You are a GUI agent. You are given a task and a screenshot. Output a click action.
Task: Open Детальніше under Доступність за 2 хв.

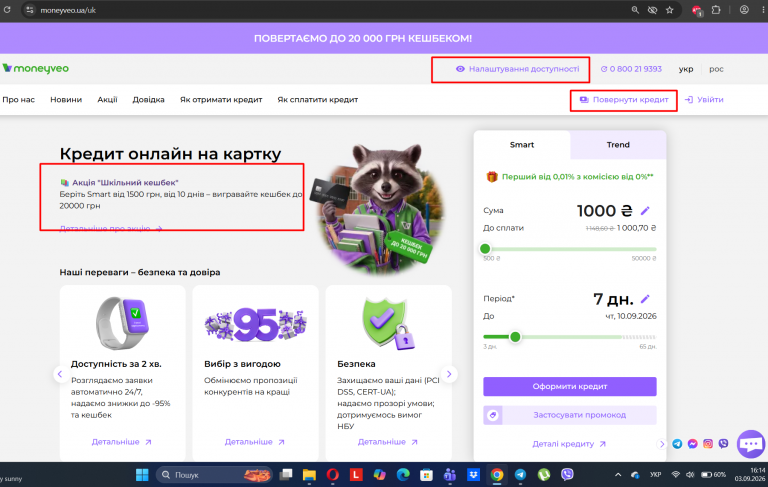point(121,442)
